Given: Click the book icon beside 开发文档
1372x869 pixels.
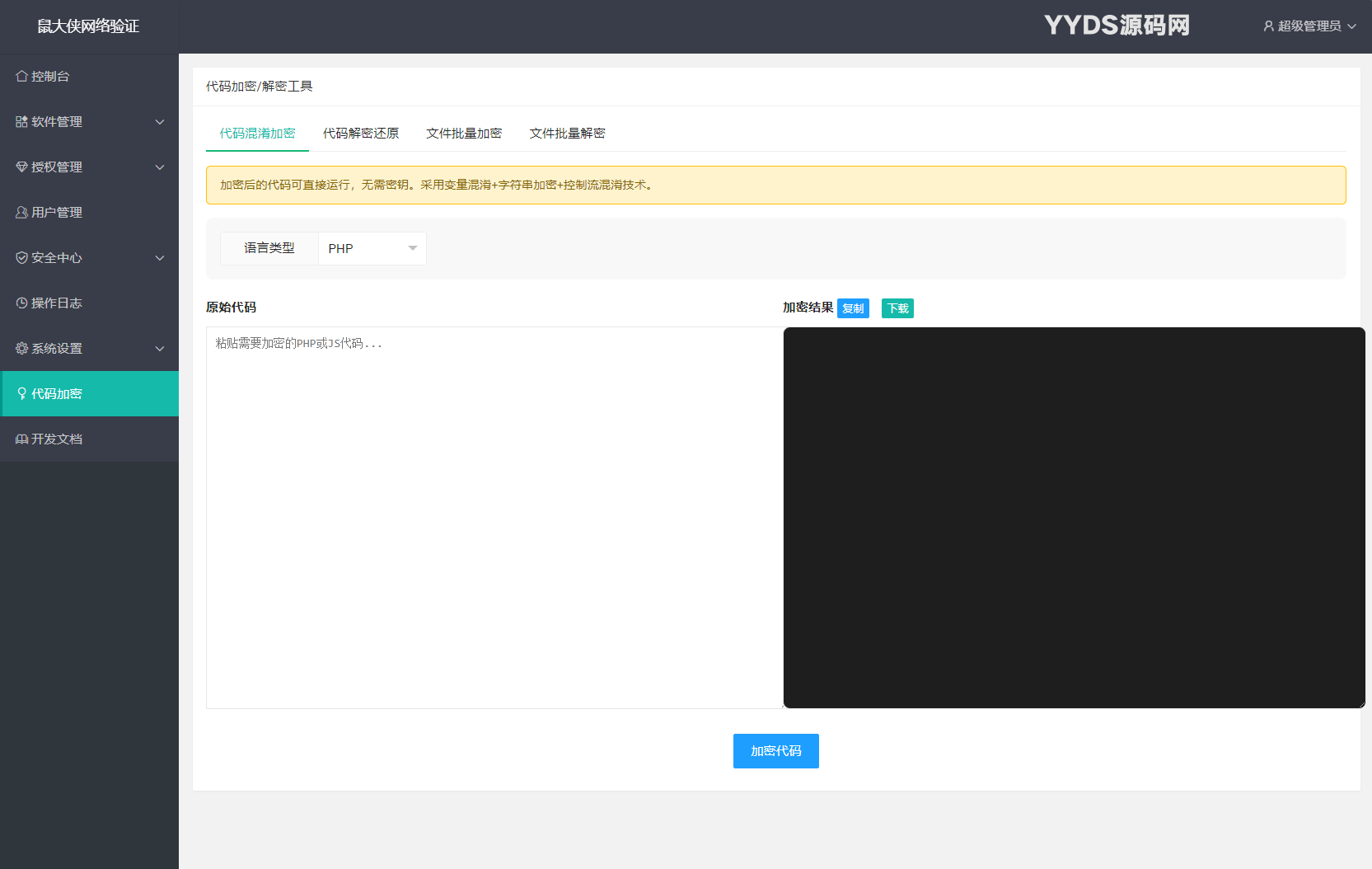Looking at the screenshot, I should (x=22, y=439).
